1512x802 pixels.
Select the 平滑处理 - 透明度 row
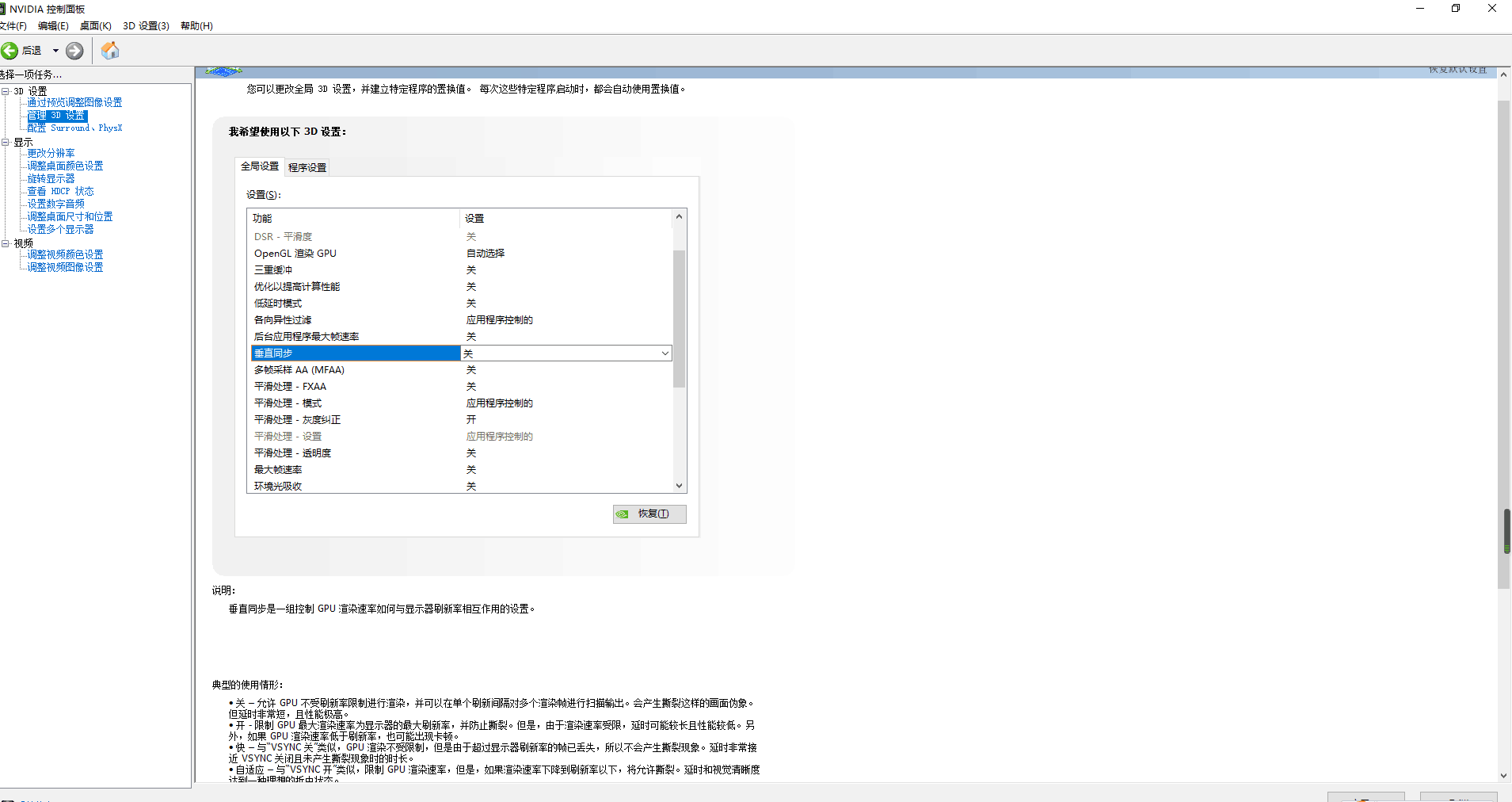click(x=461, y=453)
